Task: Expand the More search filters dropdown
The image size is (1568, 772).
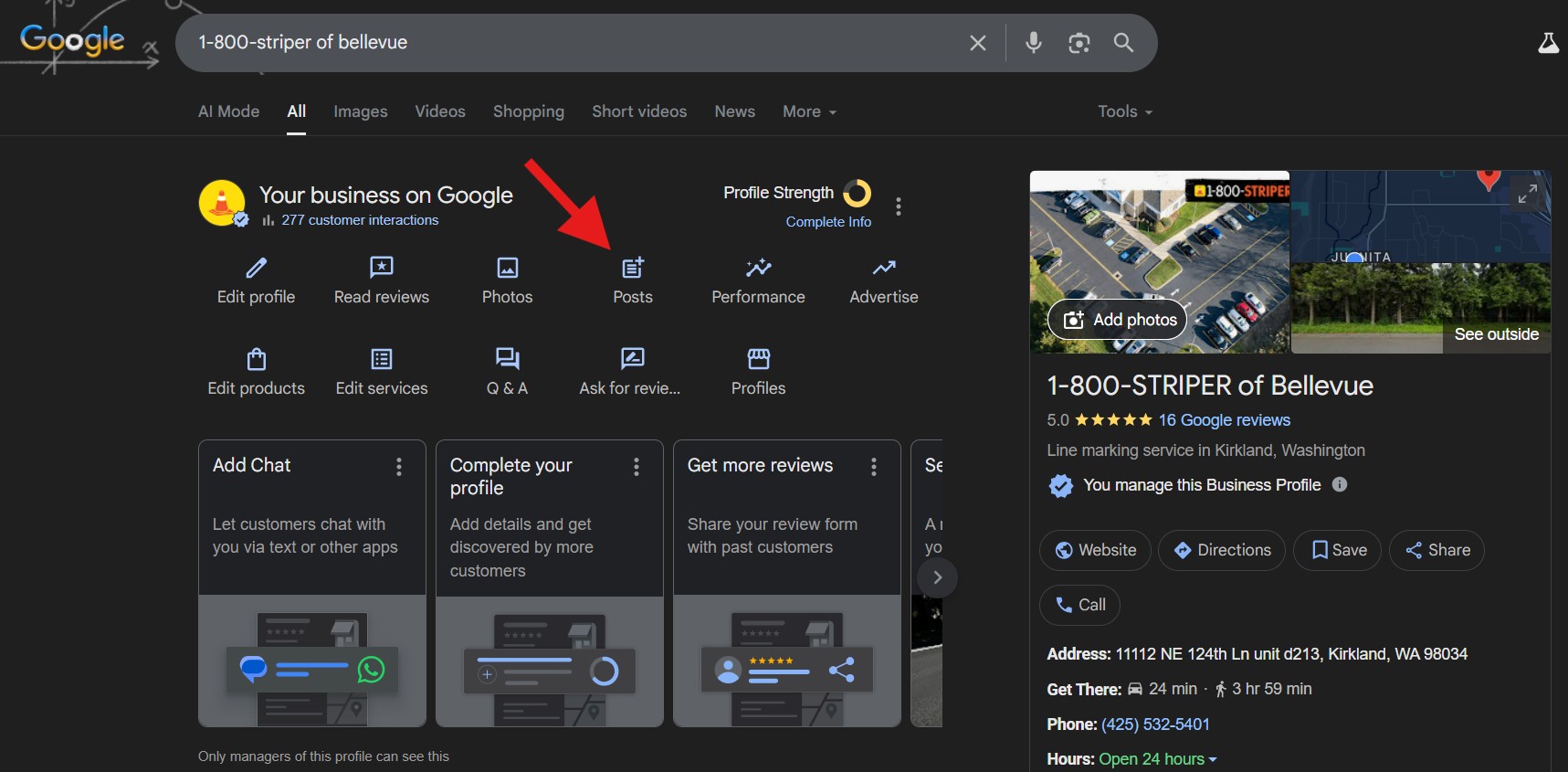Action: pos(809,111)
